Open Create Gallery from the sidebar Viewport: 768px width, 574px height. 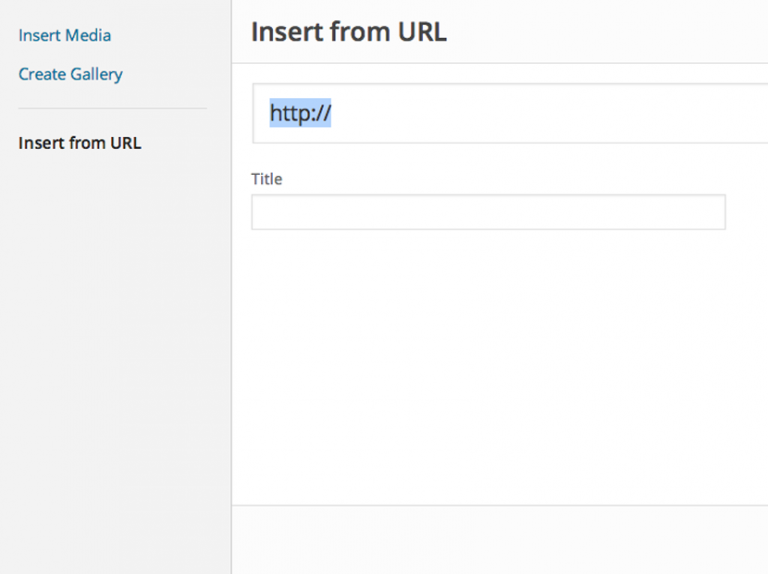[x=71, y=74]
